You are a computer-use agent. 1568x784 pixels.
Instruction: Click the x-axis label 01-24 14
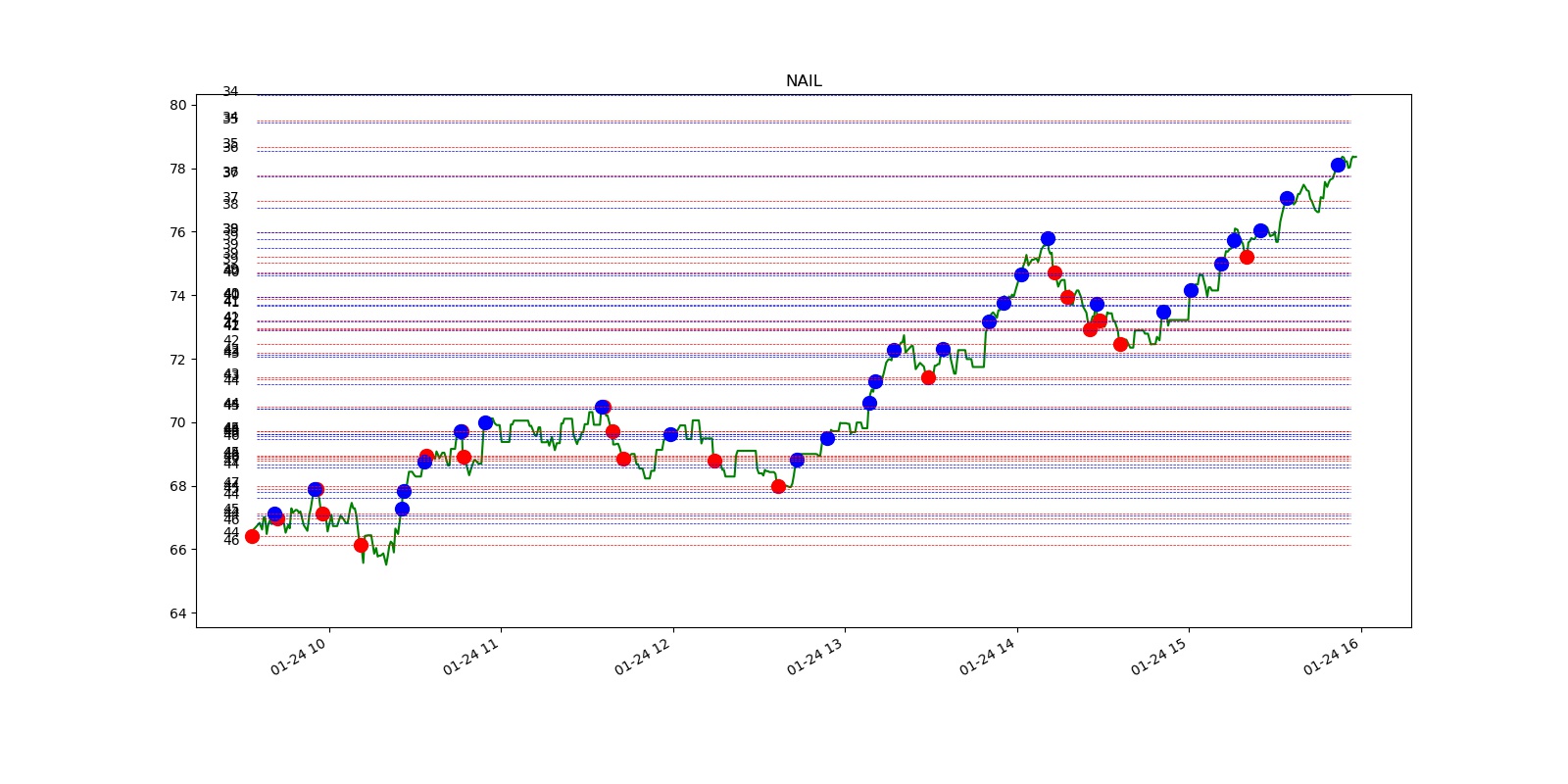tap(988, 655)
